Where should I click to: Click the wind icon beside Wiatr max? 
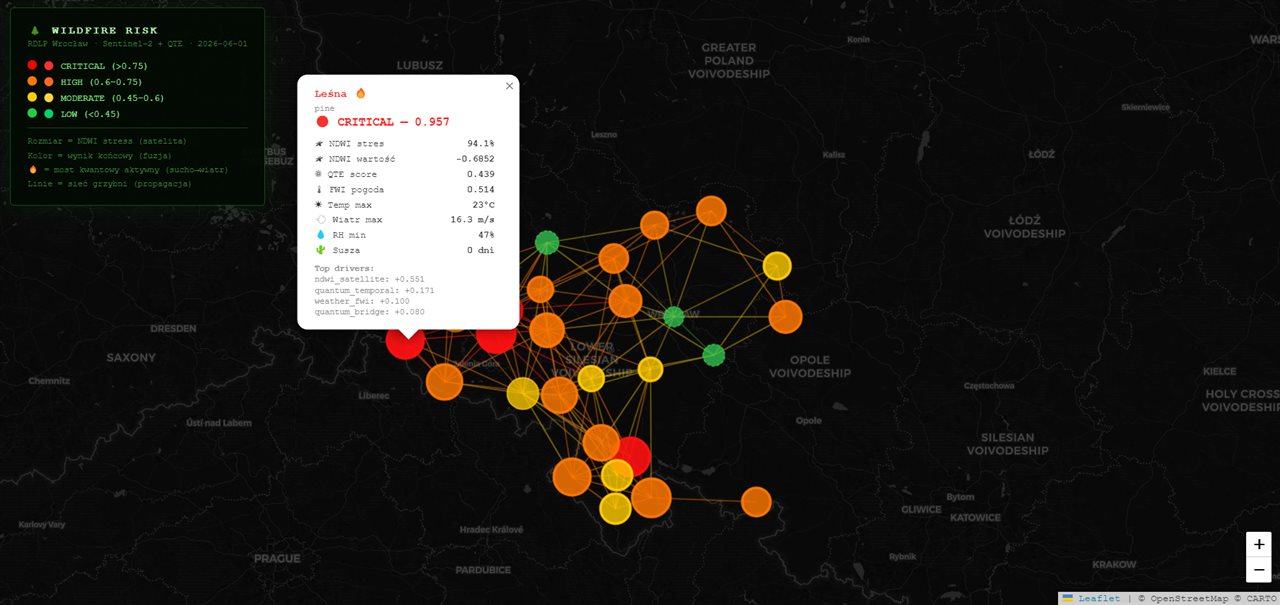320,219
